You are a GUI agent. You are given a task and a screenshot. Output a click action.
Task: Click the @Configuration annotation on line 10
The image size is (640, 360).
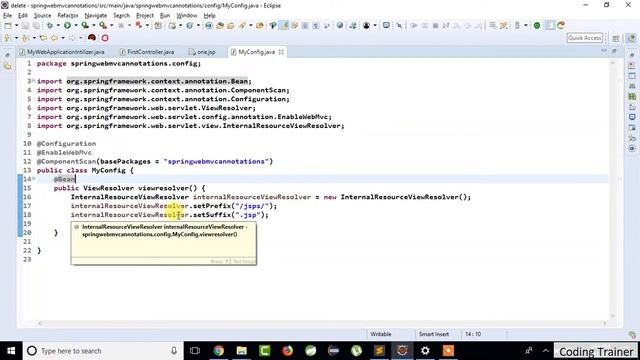point(67,144)
